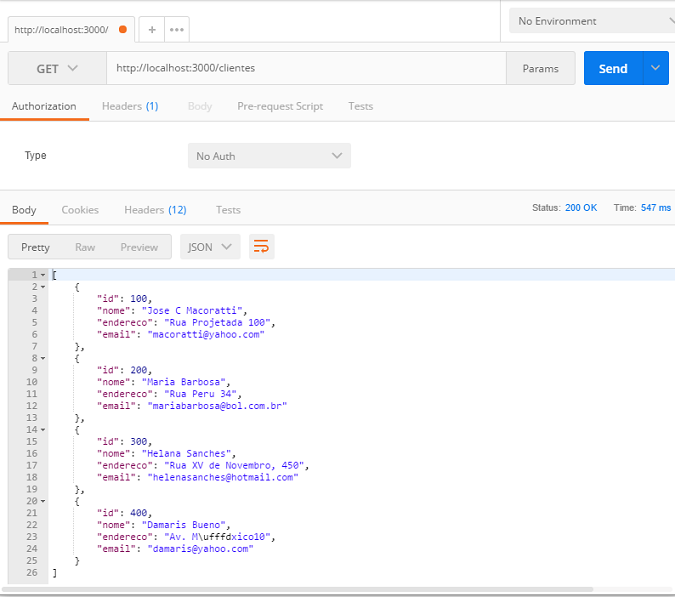Click the "Jose C Macoratti" value
This screenshot has height=597, width=675.
pyautogui.click(x=192, y=311)
